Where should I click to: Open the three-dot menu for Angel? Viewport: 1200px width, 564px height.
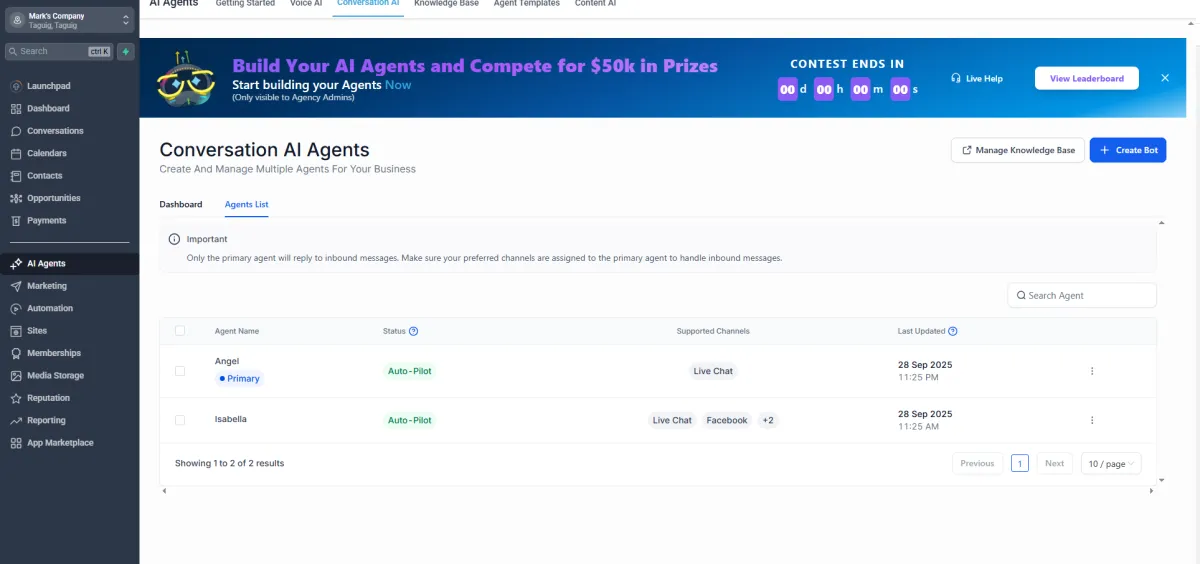[x=1092, y=371]
